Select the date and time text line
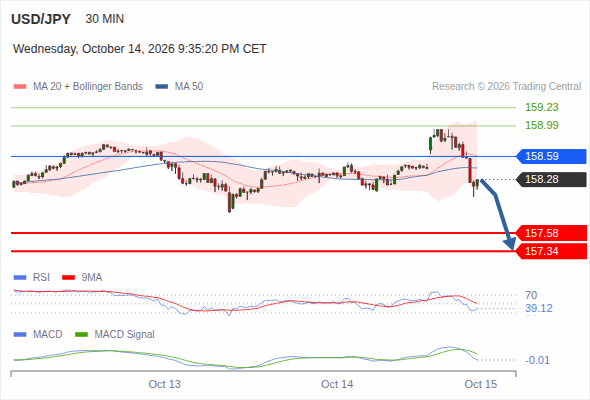 pyautogui.click(x=140, y=49)
